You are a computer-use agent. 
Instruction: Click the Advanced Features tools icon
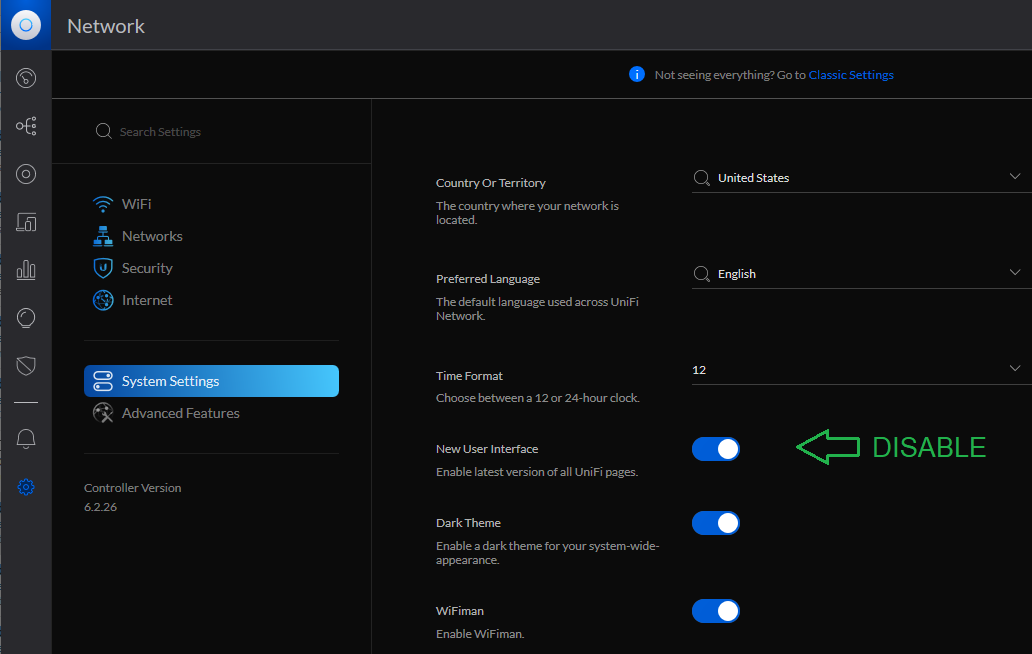pos(103,413)
